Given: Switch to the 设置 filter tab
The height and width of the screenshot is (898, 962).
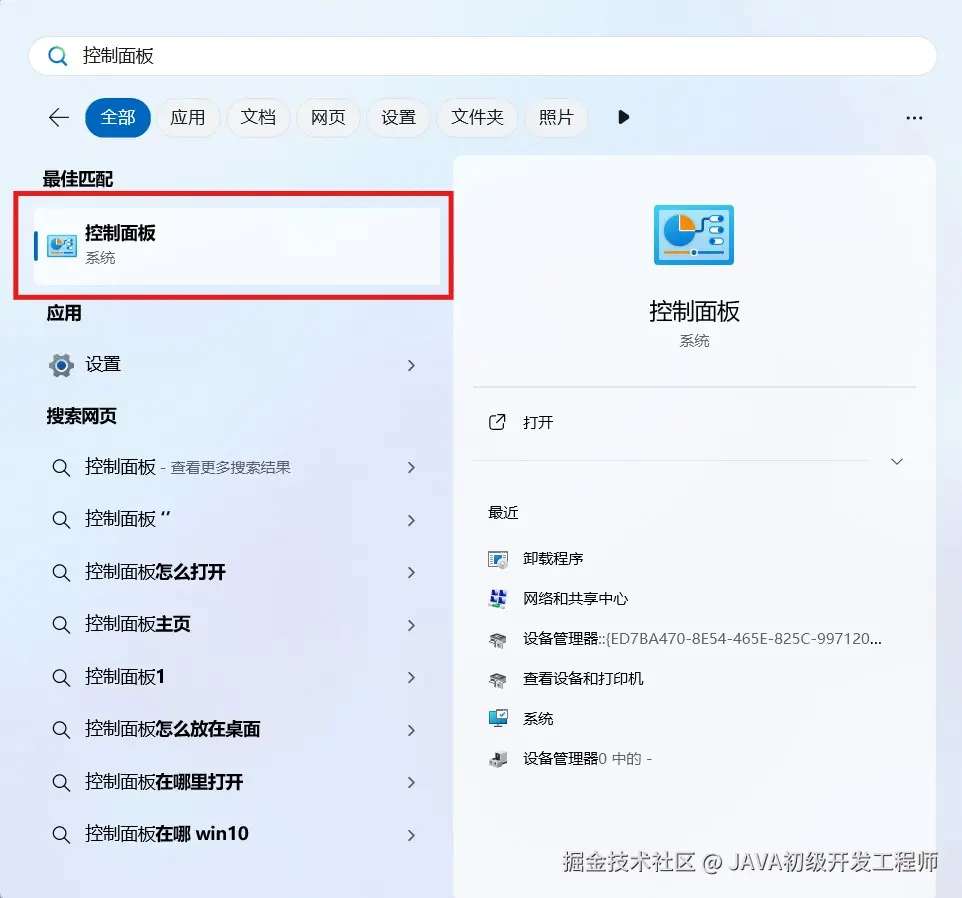Looking at the screenshot, I should pos(398,117).
